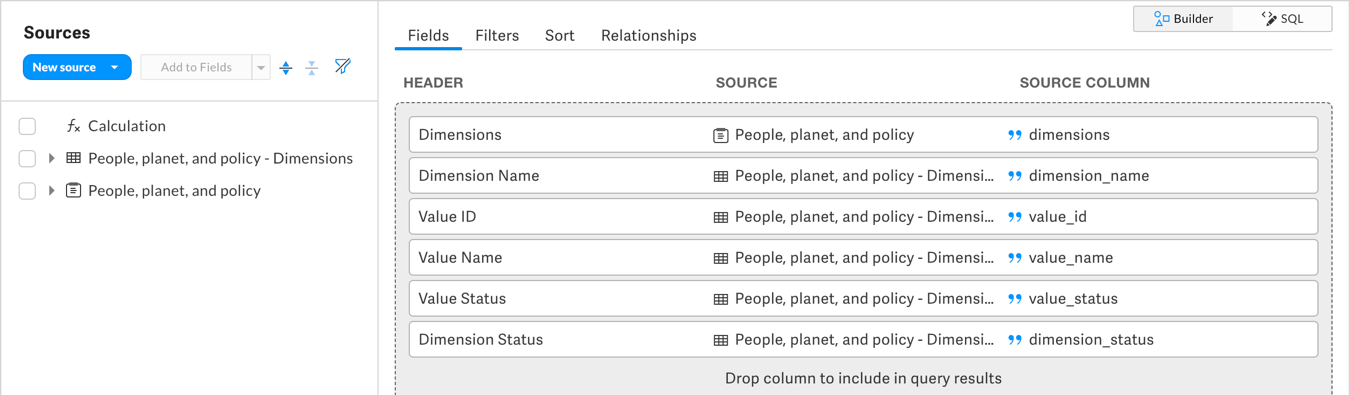
Task: Select the Relationships tab
Action: 649,35
